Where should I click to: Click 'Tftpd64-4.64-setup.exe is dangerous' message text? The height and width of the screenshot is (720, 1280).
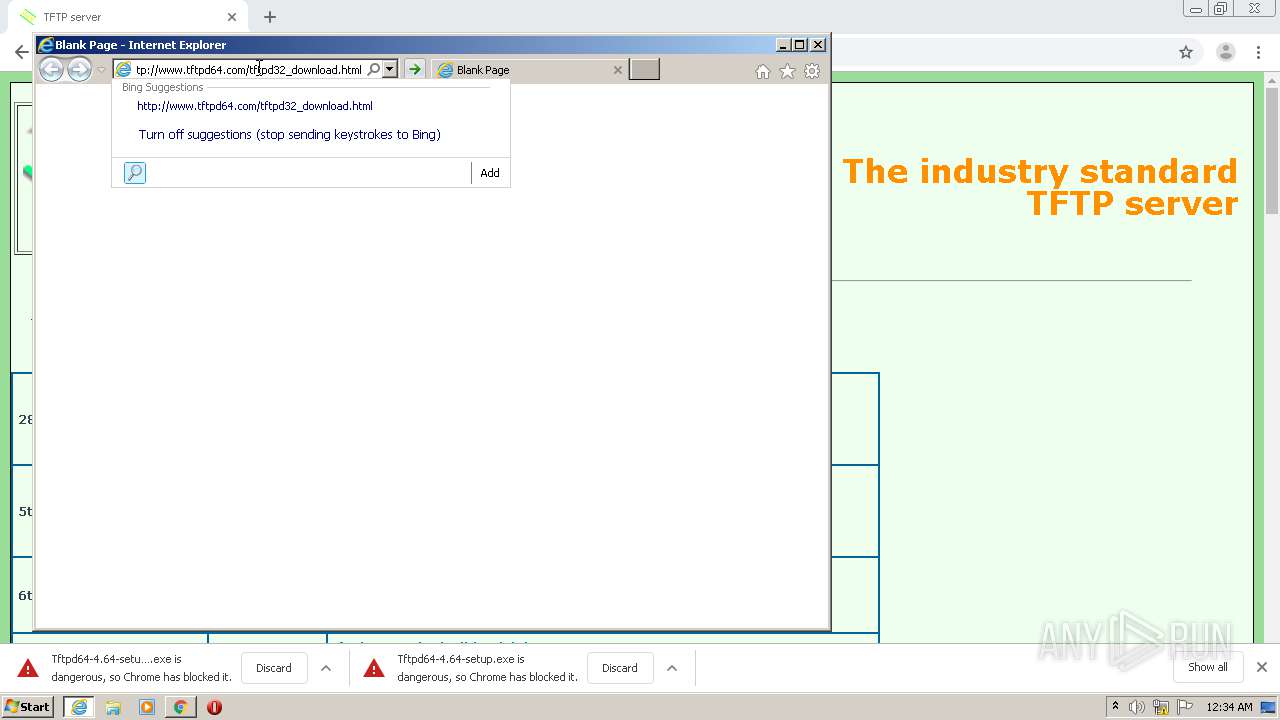pyautogui.click(x=487, y=668)
